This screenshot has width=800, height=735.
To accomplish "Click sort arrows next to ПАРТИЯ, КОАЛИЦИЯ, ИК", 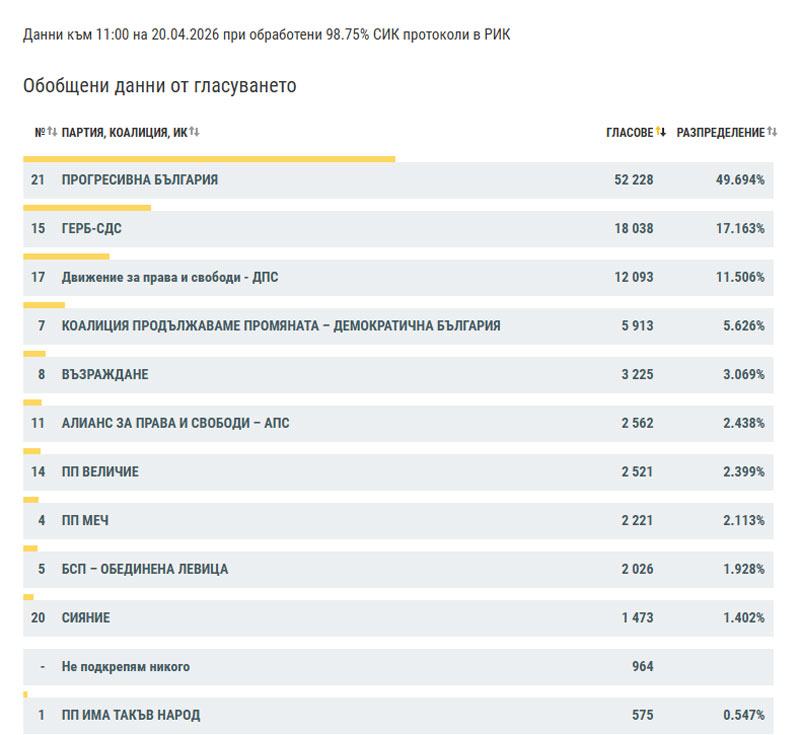I will coord(194,132).
